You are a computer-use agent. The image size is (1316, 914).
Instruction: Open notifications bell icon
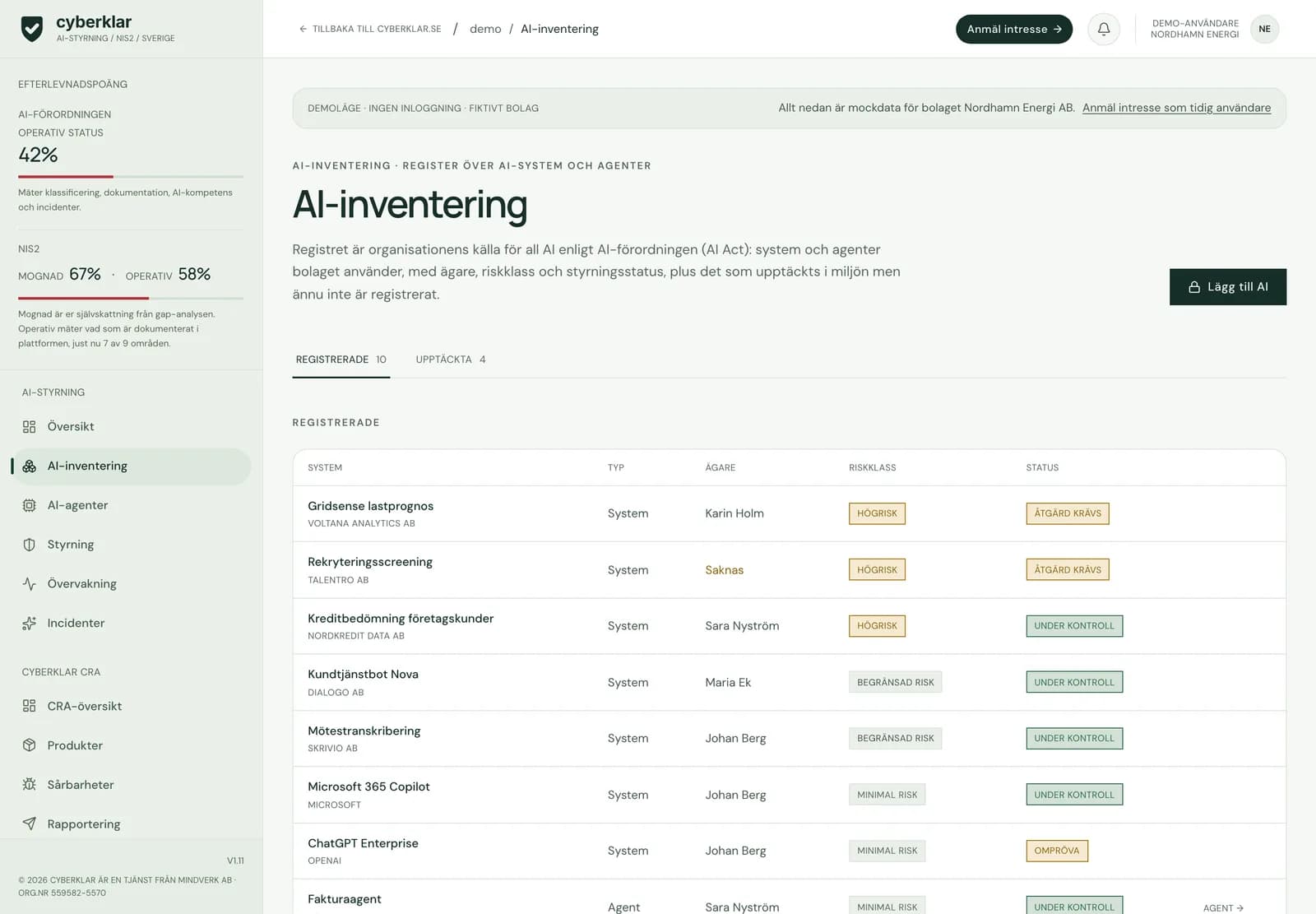[x=1104, y=29]
